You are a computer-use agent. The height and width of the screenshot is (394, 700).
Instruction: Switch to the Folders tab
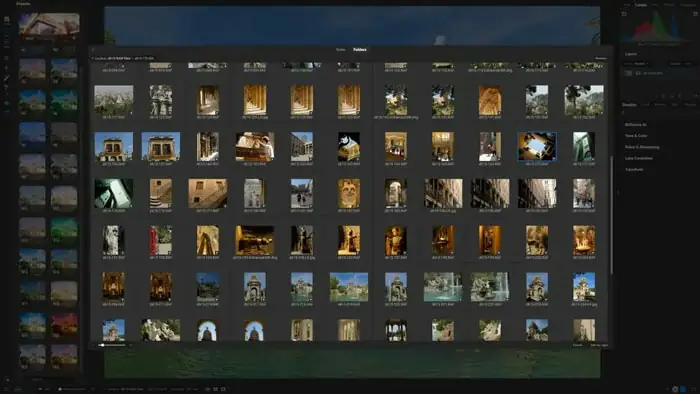point(360,50)
